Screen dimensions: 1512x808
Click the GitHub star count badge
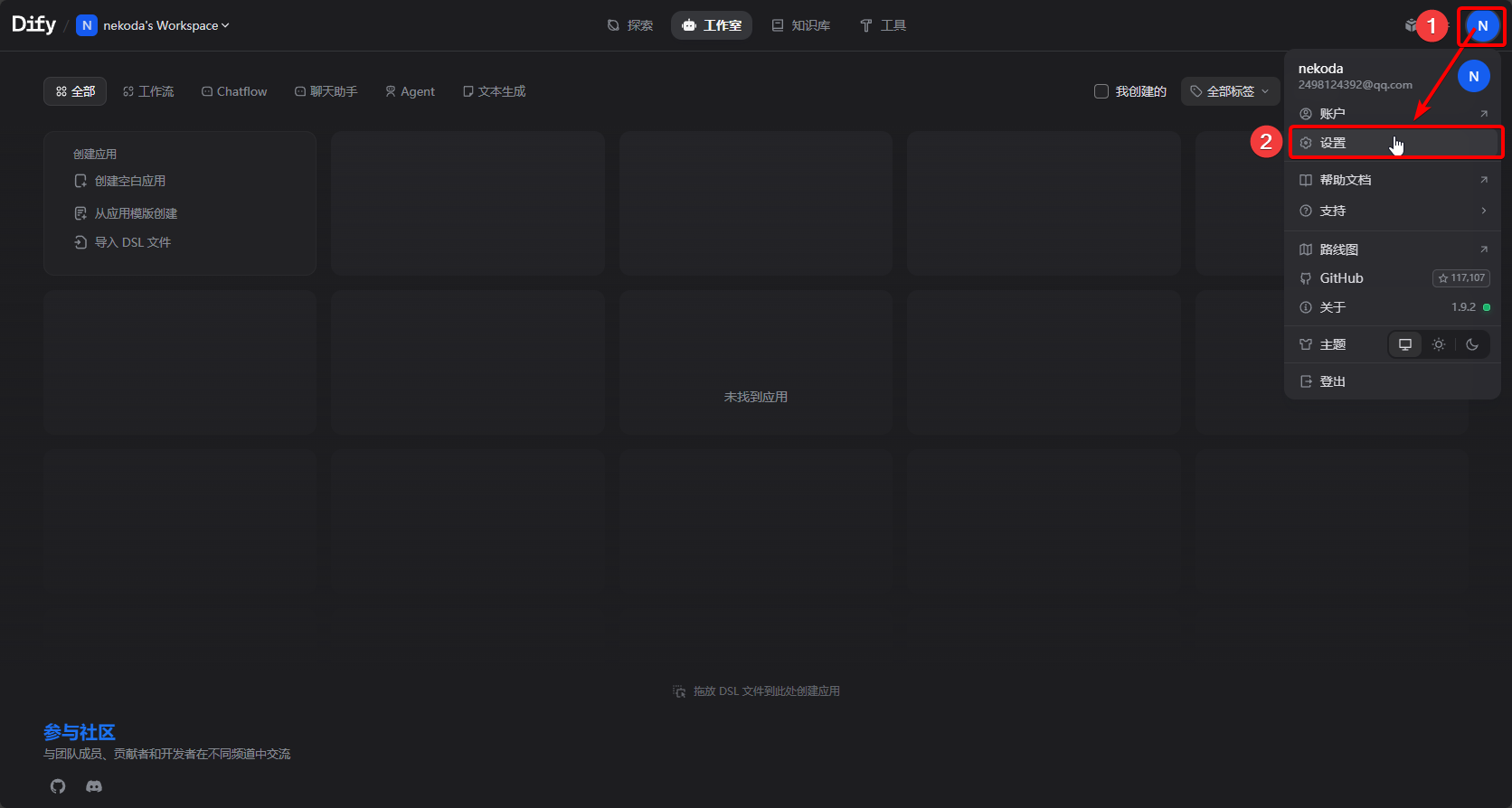(1460, 278)
